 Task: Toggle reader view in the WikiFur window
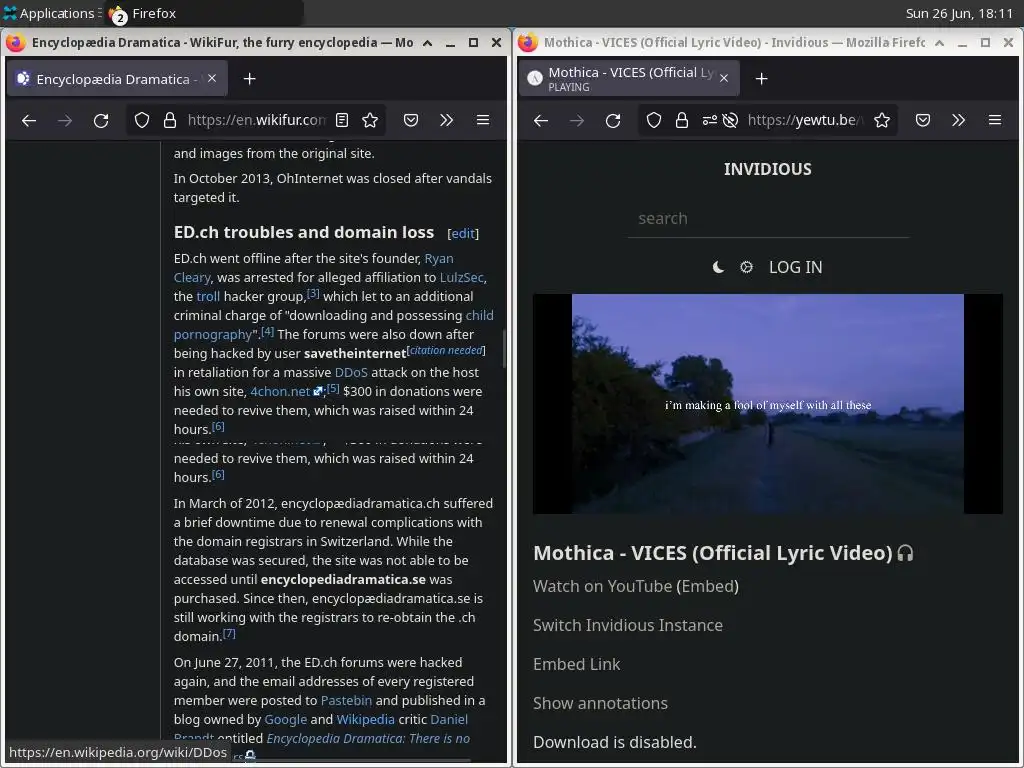[342, 120]
